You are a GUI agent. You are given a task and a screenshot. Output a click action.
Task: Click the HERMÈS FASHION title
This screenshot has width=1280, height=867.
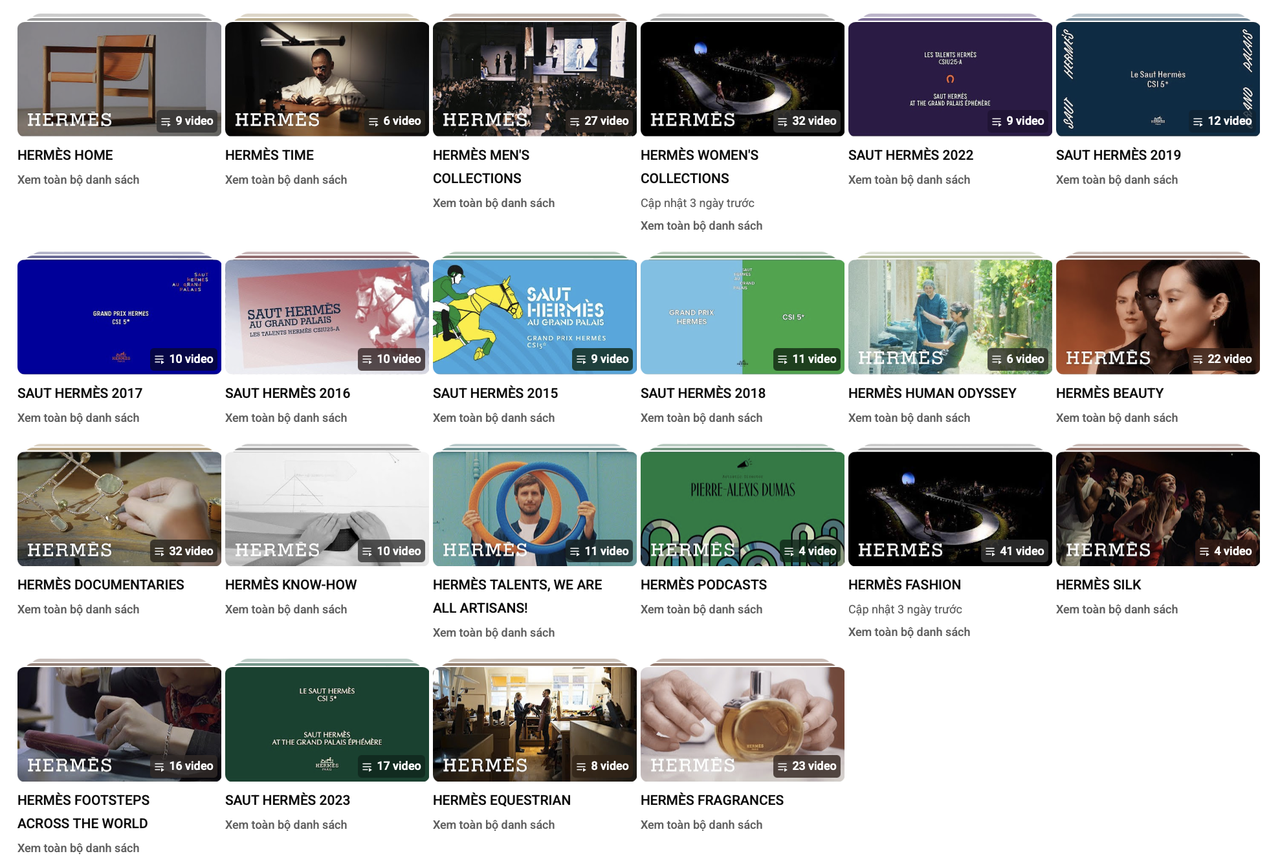[904, 585]
